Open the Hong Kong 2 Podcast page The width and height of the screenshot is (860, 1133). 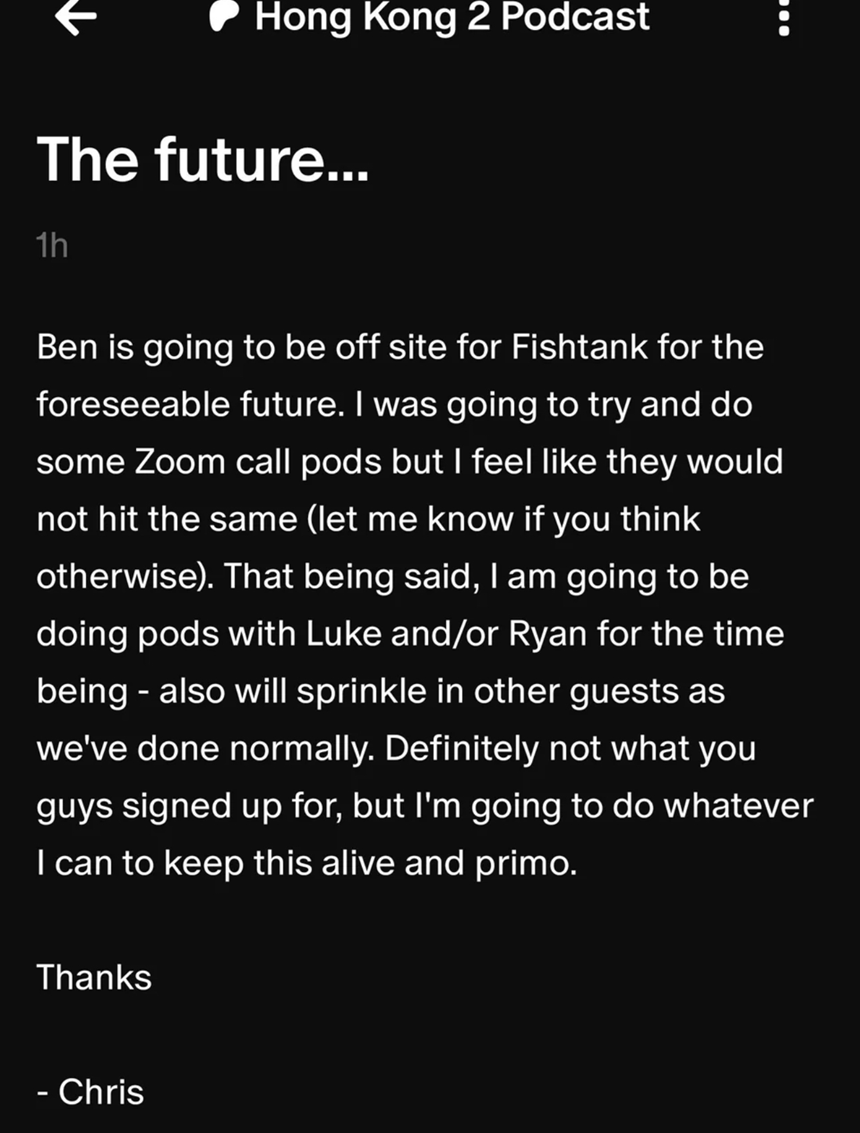point(452,17)
